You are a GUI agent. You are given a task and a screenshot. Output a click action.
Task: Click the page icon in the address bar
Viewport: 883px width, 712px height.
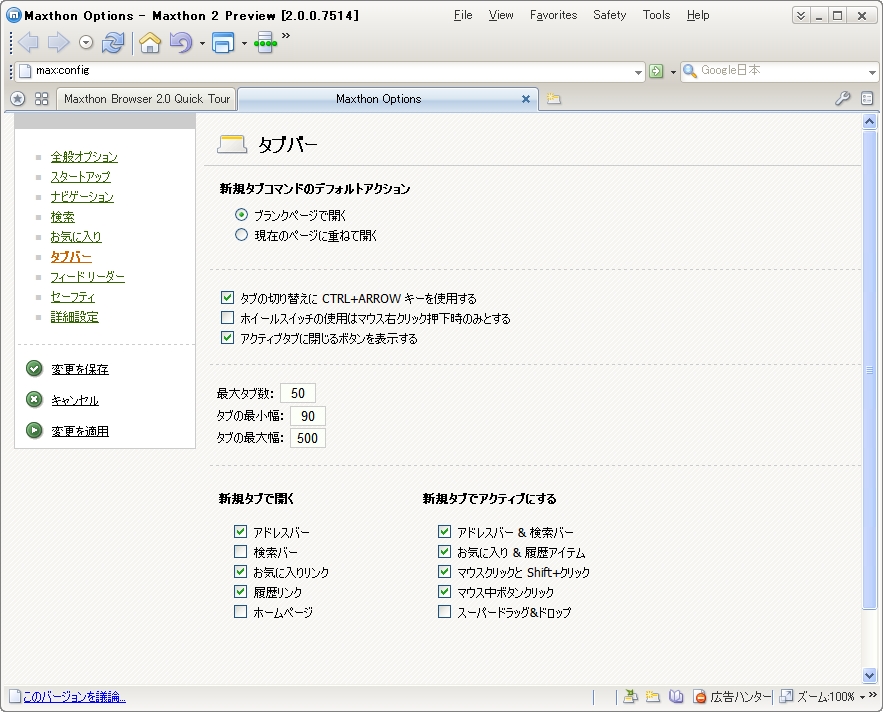point(25,71)
